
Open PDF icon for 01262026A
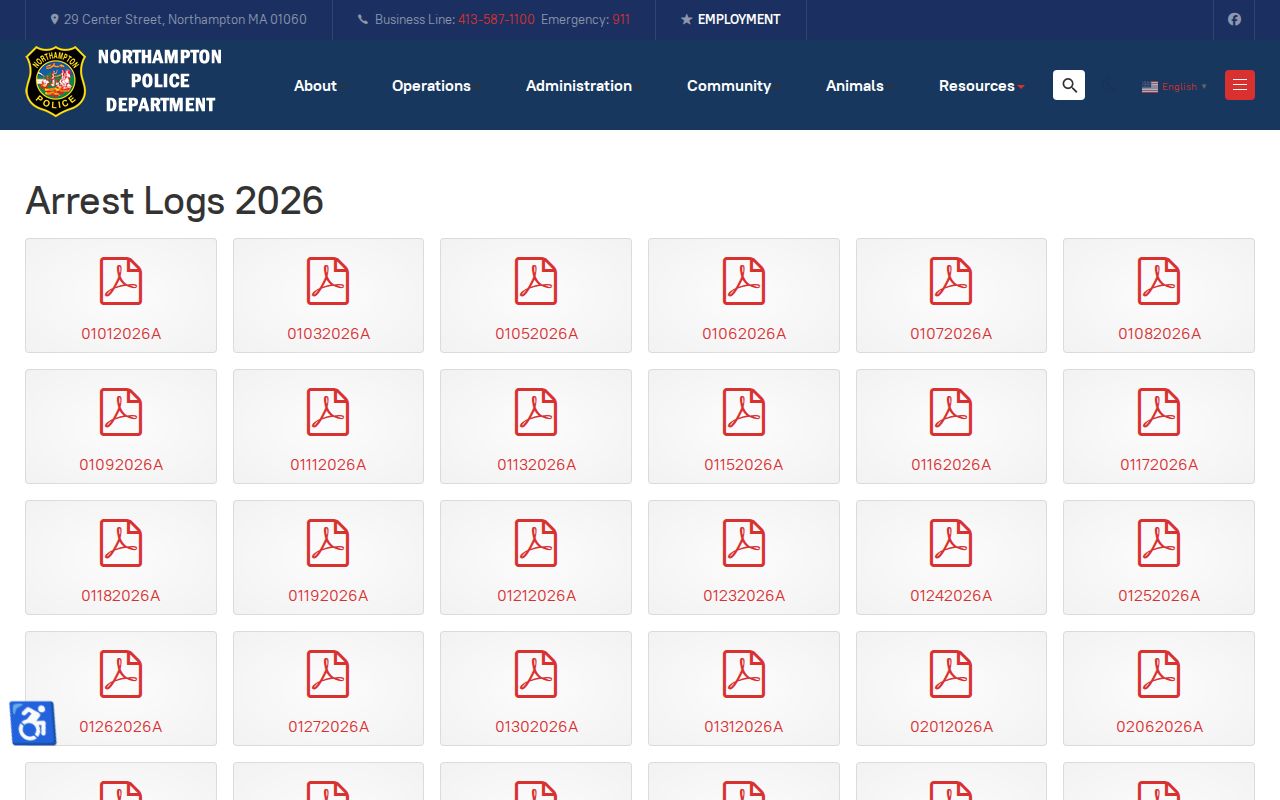[x=121, y=674]
